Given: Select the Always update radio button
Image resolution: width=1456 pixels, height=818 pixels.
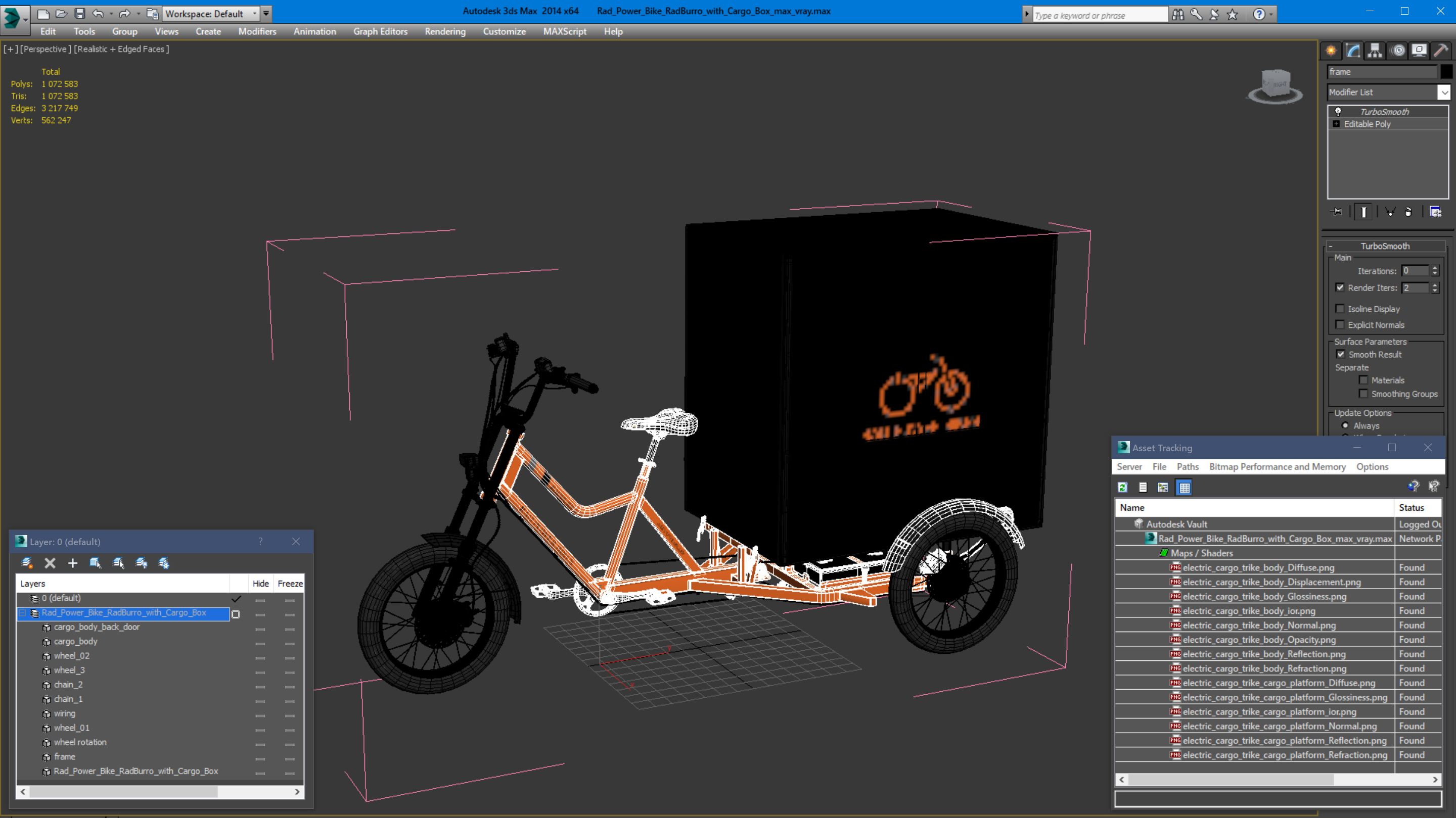Looking at the screenshot, I should pos(1345,425).
